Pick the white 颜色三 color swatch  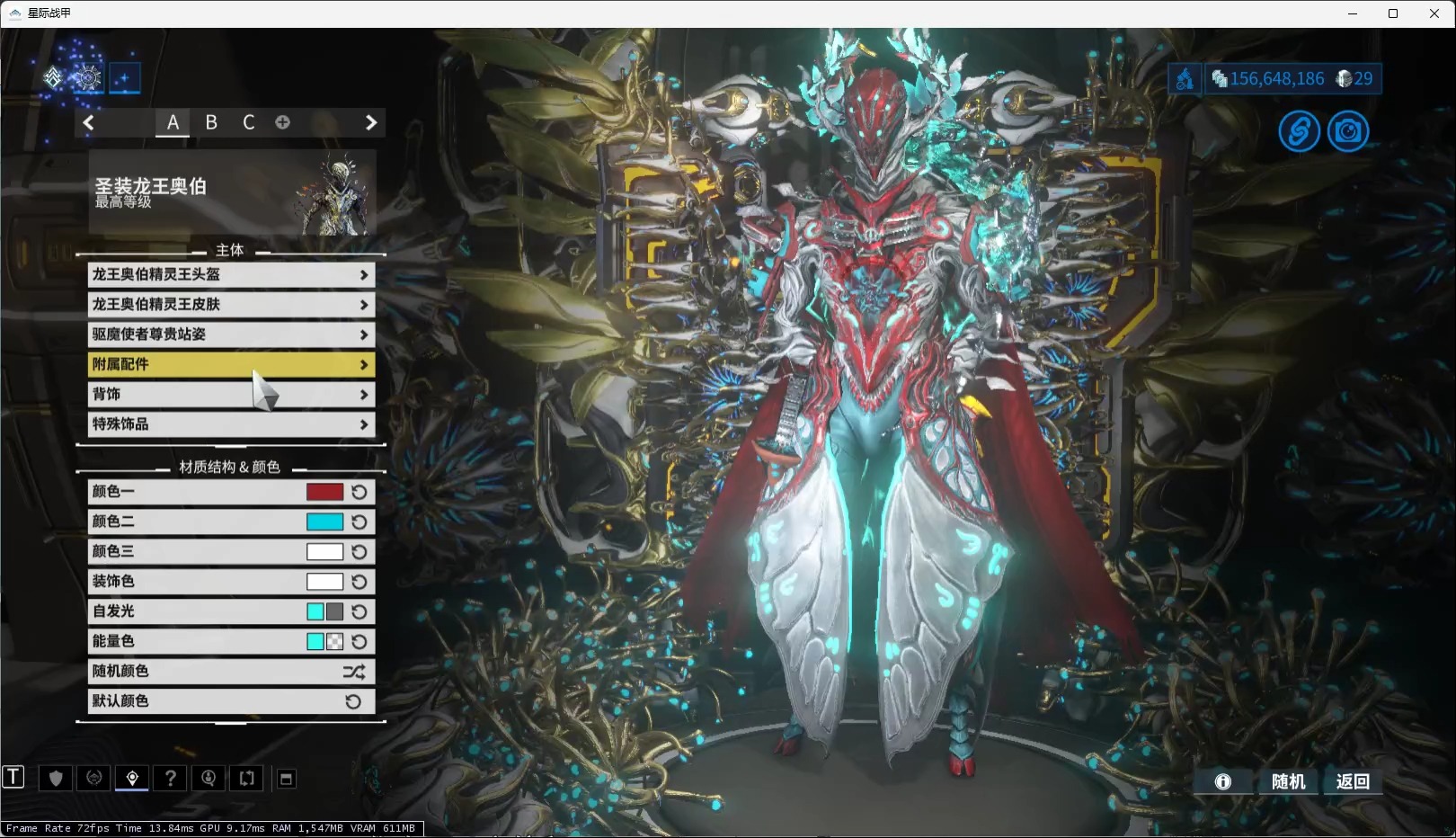point(324,551)
